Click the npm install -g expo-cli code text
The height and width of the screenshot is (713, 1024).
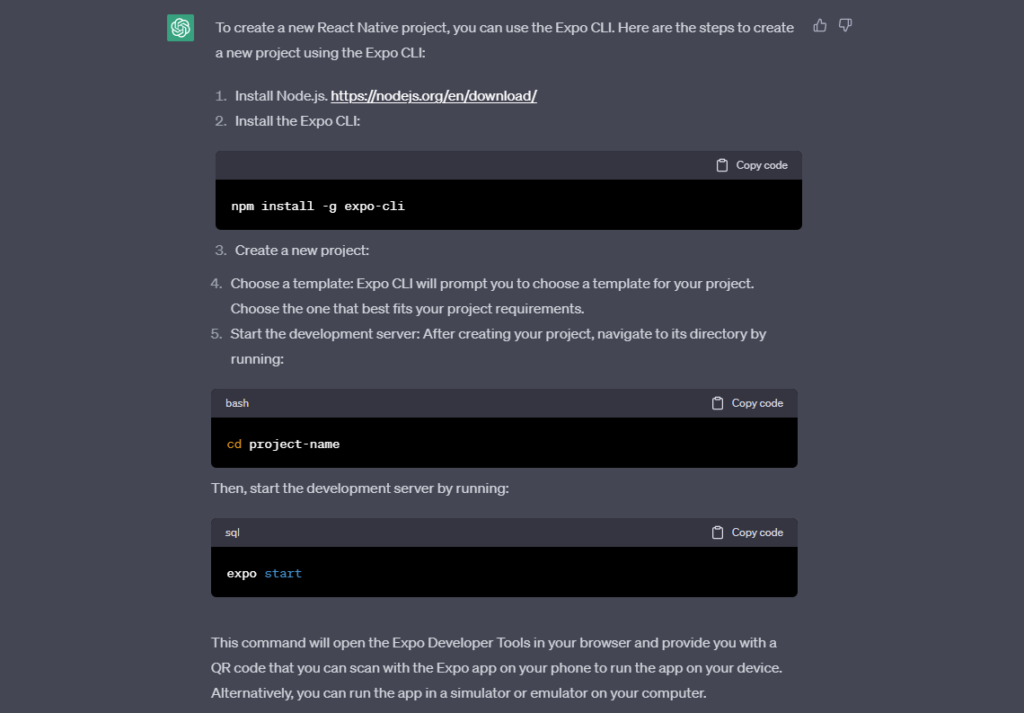point(317,205)
